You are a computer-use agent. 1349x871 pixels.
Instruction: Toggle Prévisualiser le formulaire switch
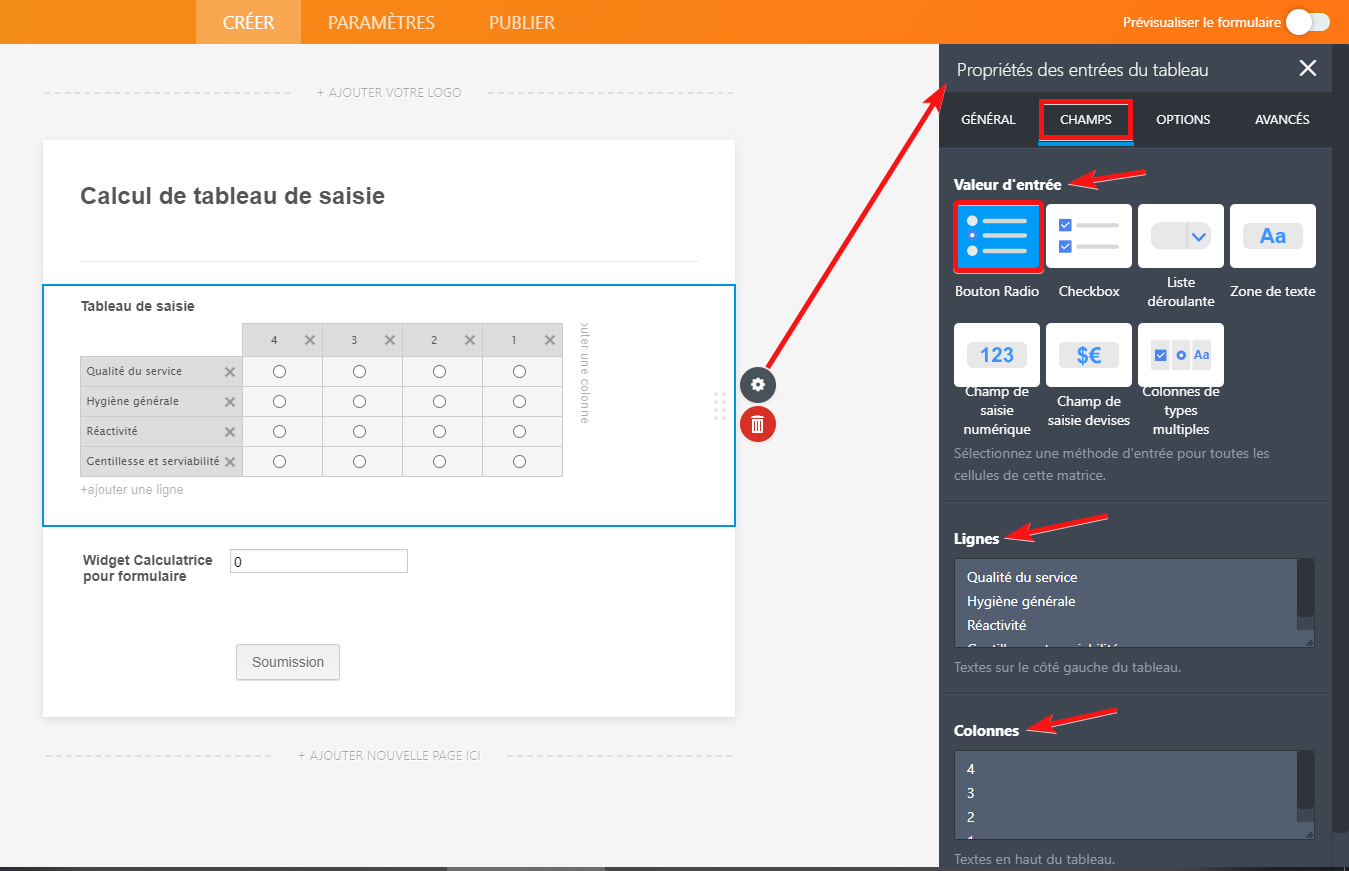pos(1308,22)
